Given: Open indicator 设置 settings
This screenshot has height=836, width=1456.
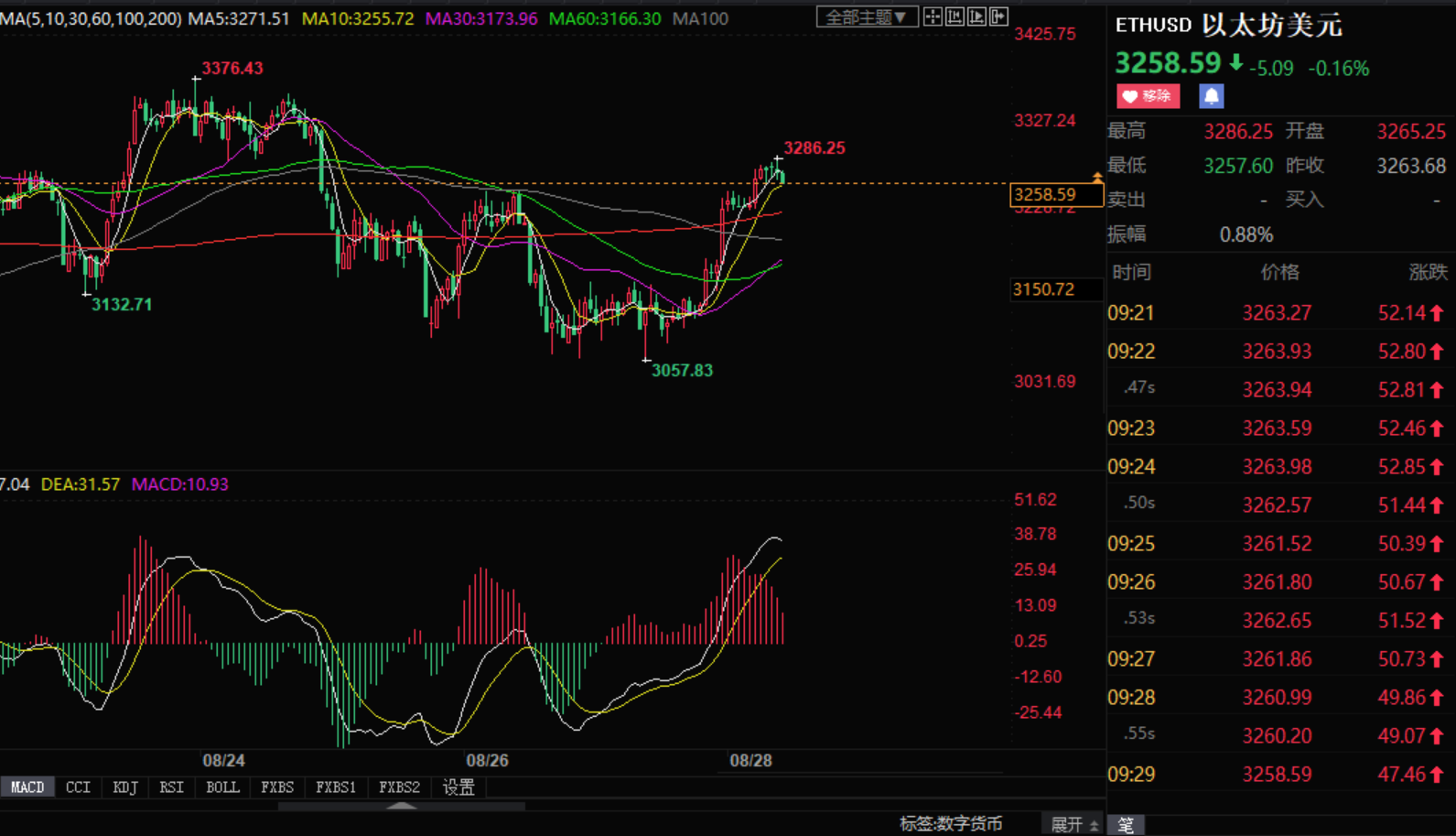Looking at the screenshot, I should click(x=458, y=787).
